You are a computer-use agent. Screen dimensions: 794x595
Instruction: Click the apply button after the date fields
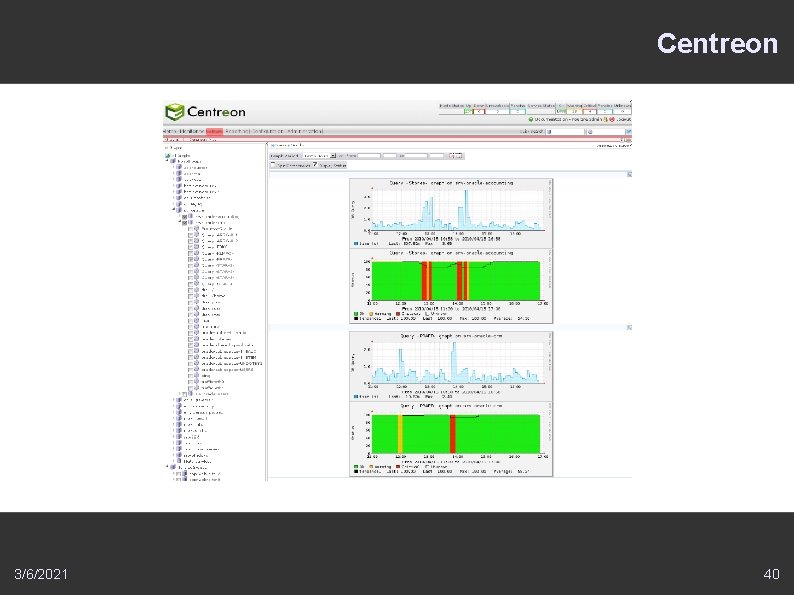[x=456, y=155]
